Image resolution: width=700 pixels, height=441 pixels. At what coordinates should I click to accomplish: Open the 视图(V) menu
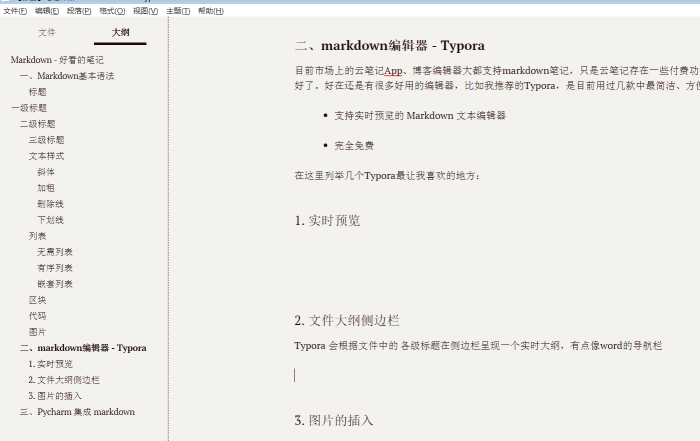coord(146,11)
